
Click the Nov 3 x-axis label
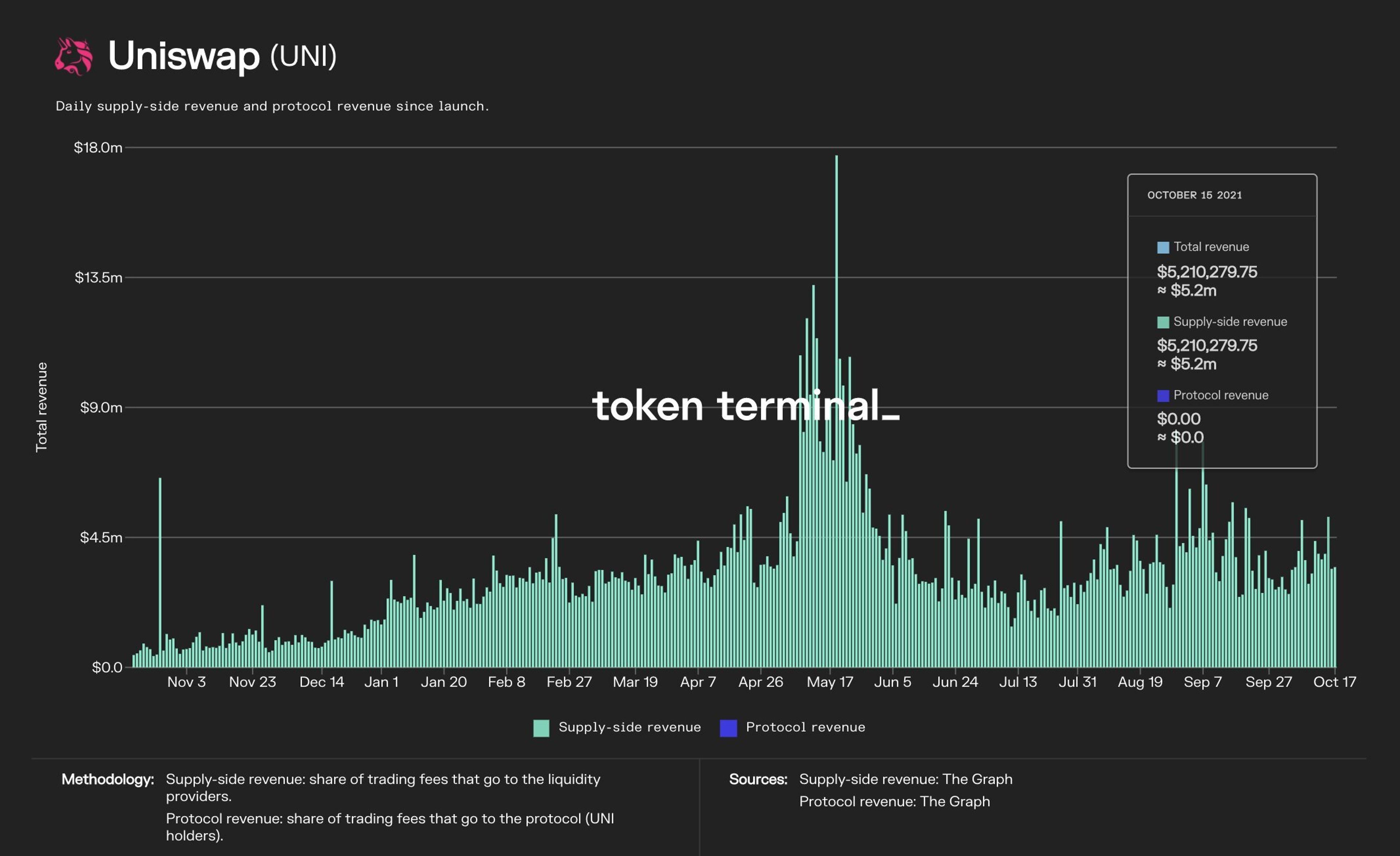(x=186, y=681)
